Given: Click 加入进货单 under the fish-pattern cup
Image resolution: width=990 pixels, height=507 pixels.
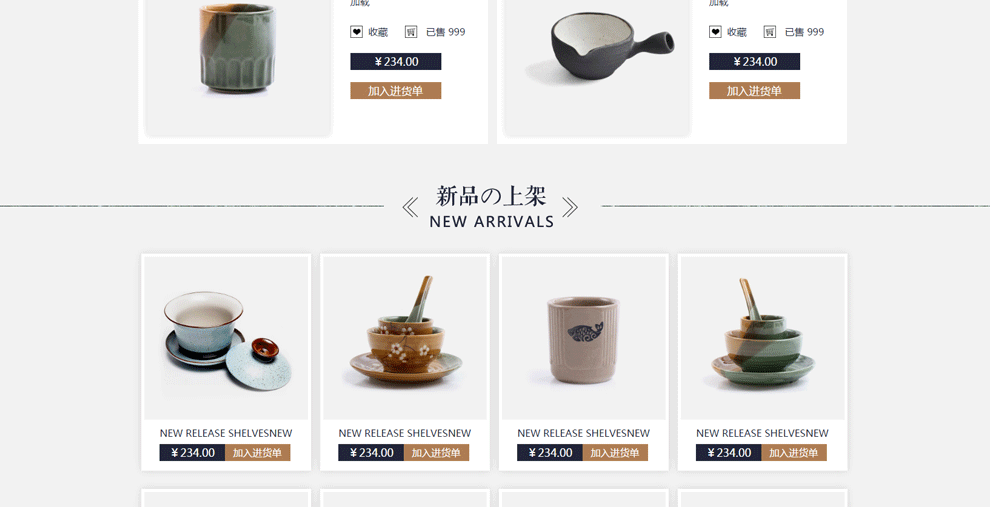Looking at the screenshot, I should coord(615,453).
